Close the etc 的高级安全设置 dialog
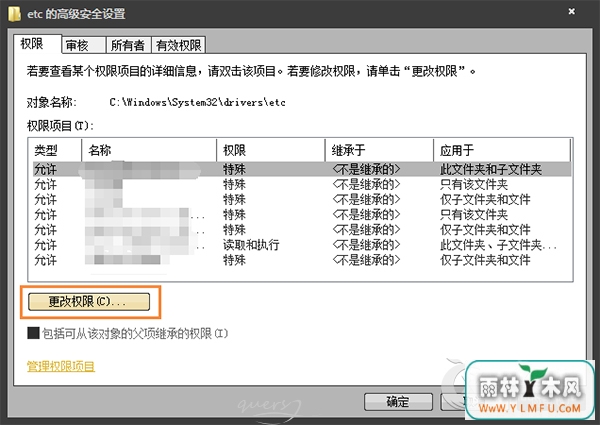 coord(571,11)
